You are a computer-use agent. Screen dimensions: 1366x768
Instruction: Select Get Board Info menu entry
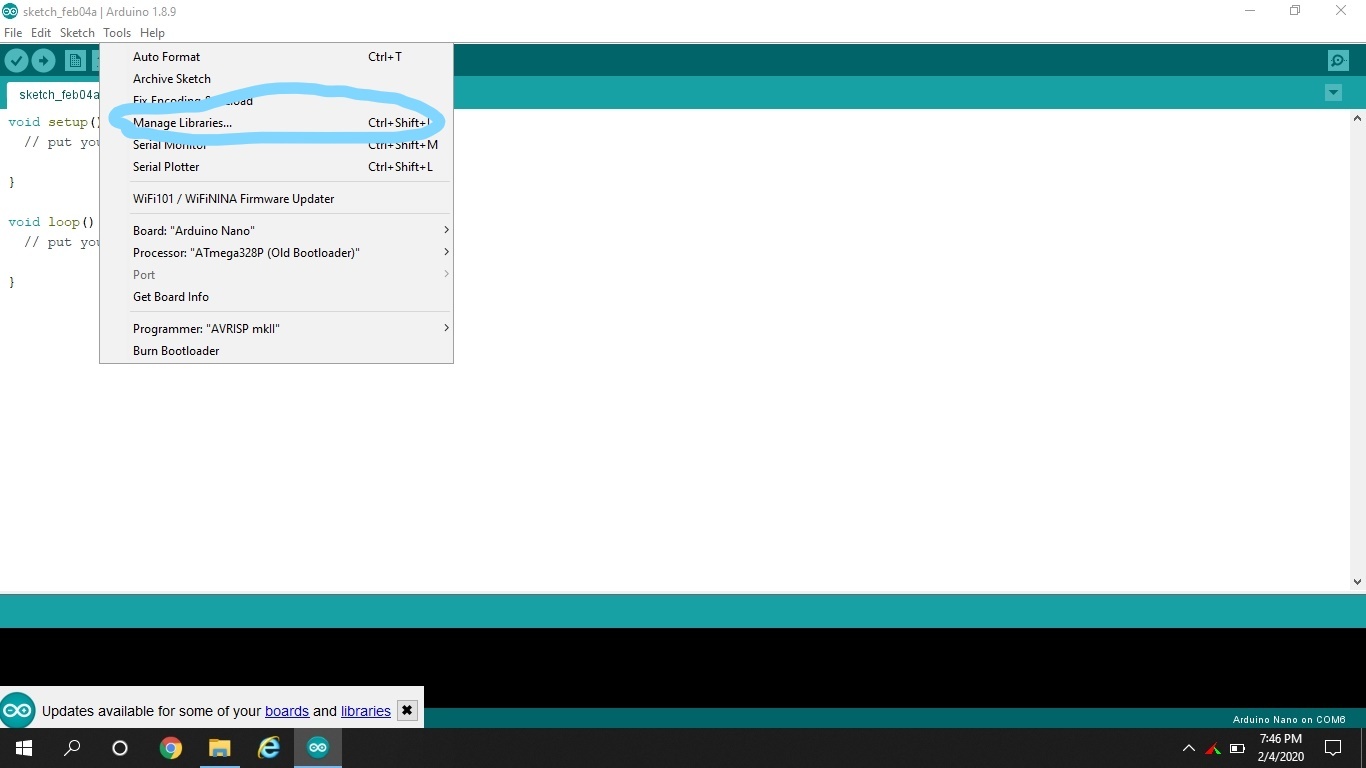point(276,297)
